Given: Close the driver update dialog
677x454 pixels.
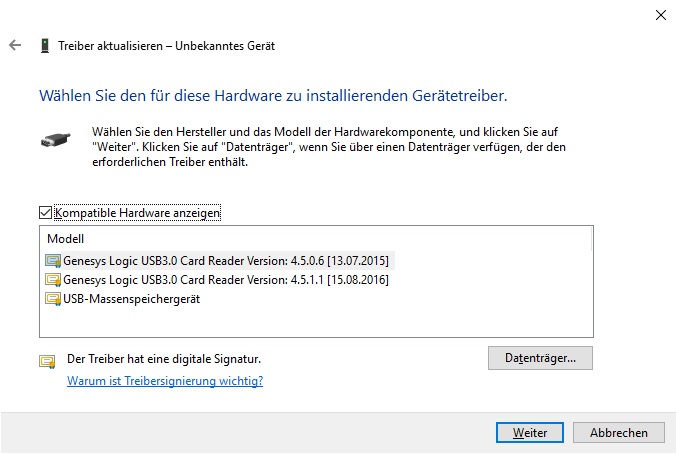Looking at the screenshot, I should 661,15.
